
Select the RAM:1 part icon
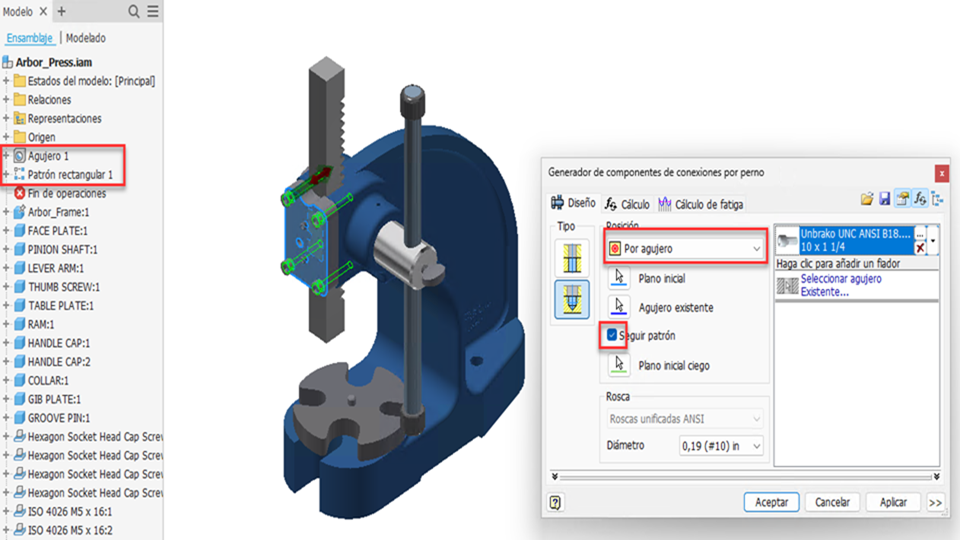[20, 324]
